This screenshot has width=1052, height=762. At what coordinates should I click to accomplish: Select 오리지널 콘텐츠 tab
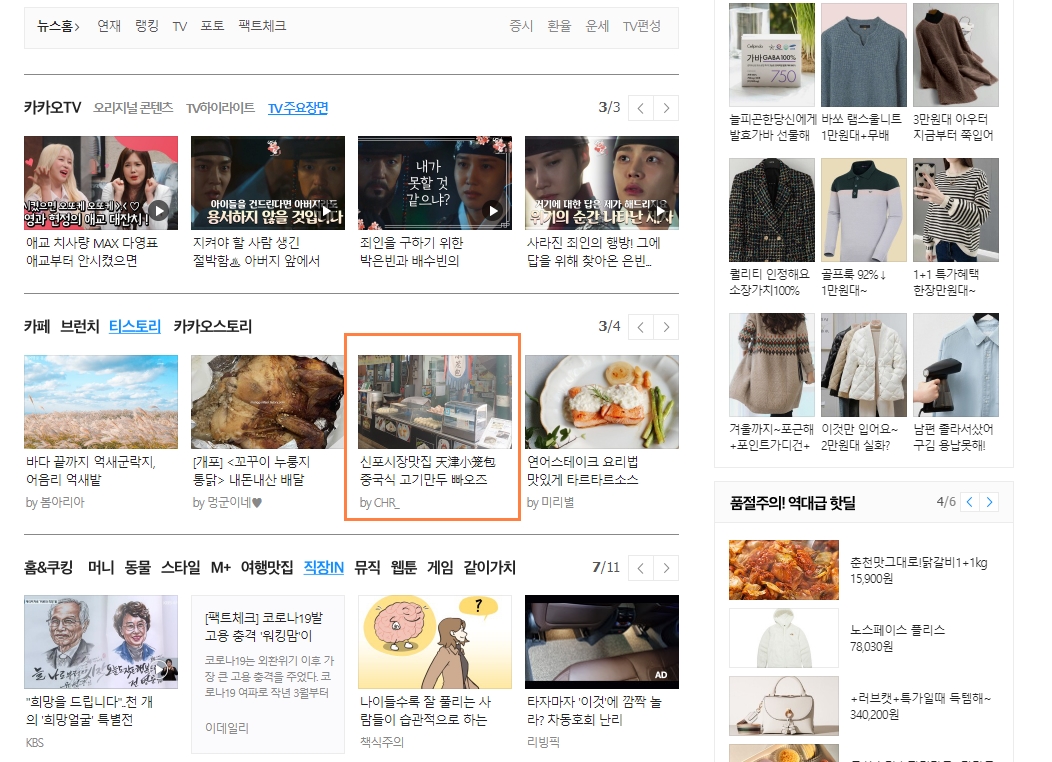tap(134, 107)
